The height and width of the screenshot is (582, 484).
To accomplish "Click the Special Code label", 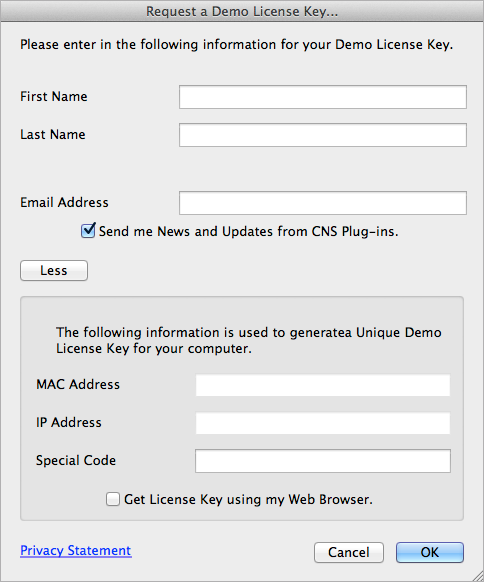I will tap(76, 461).
